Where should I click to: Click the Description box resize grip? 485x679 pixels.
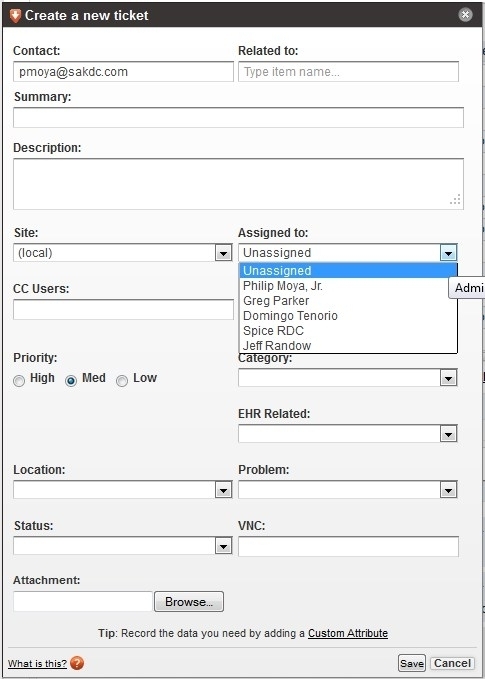456,200
